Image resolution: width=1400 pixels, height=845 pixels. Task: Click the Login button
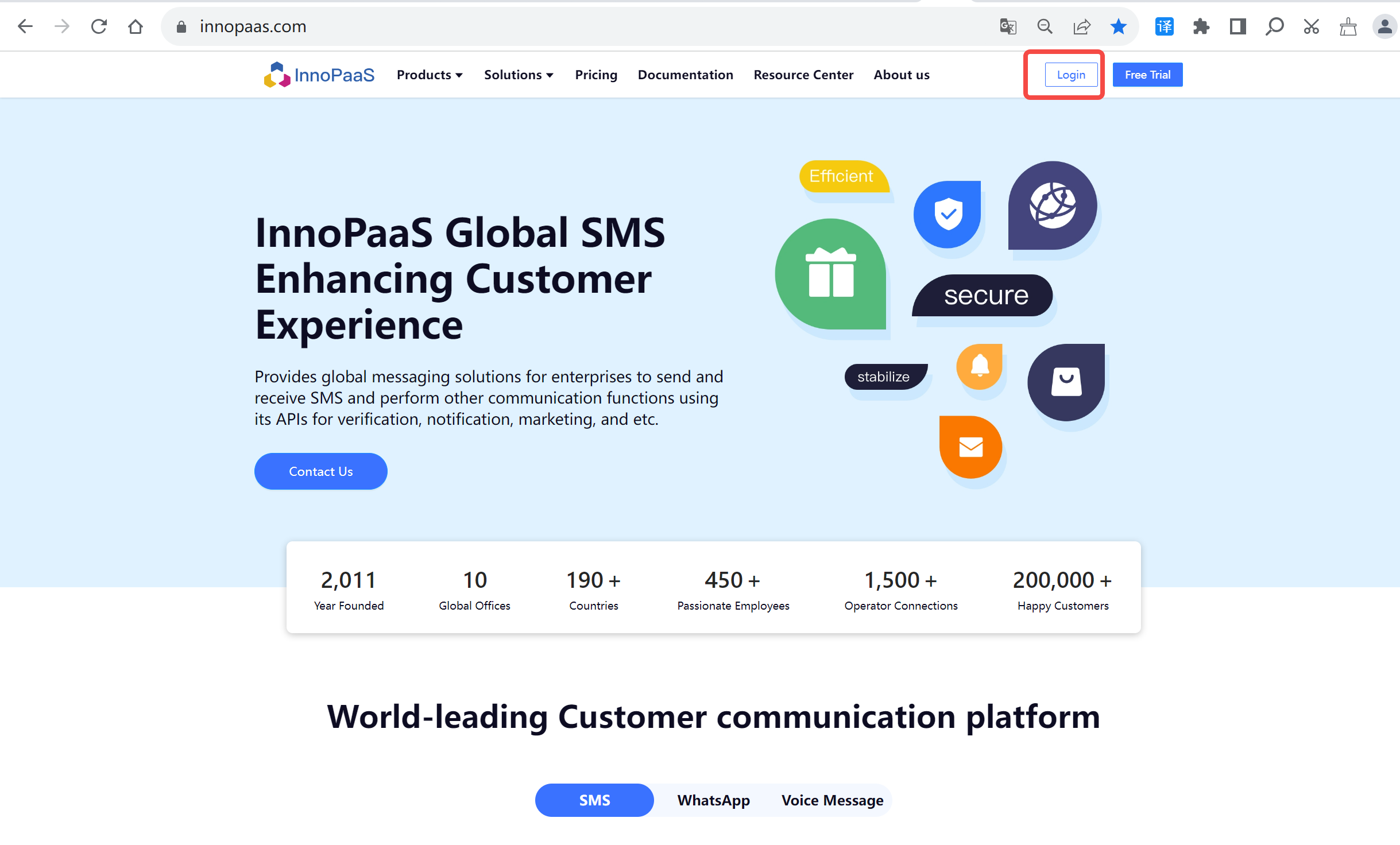pos(1071,75)
